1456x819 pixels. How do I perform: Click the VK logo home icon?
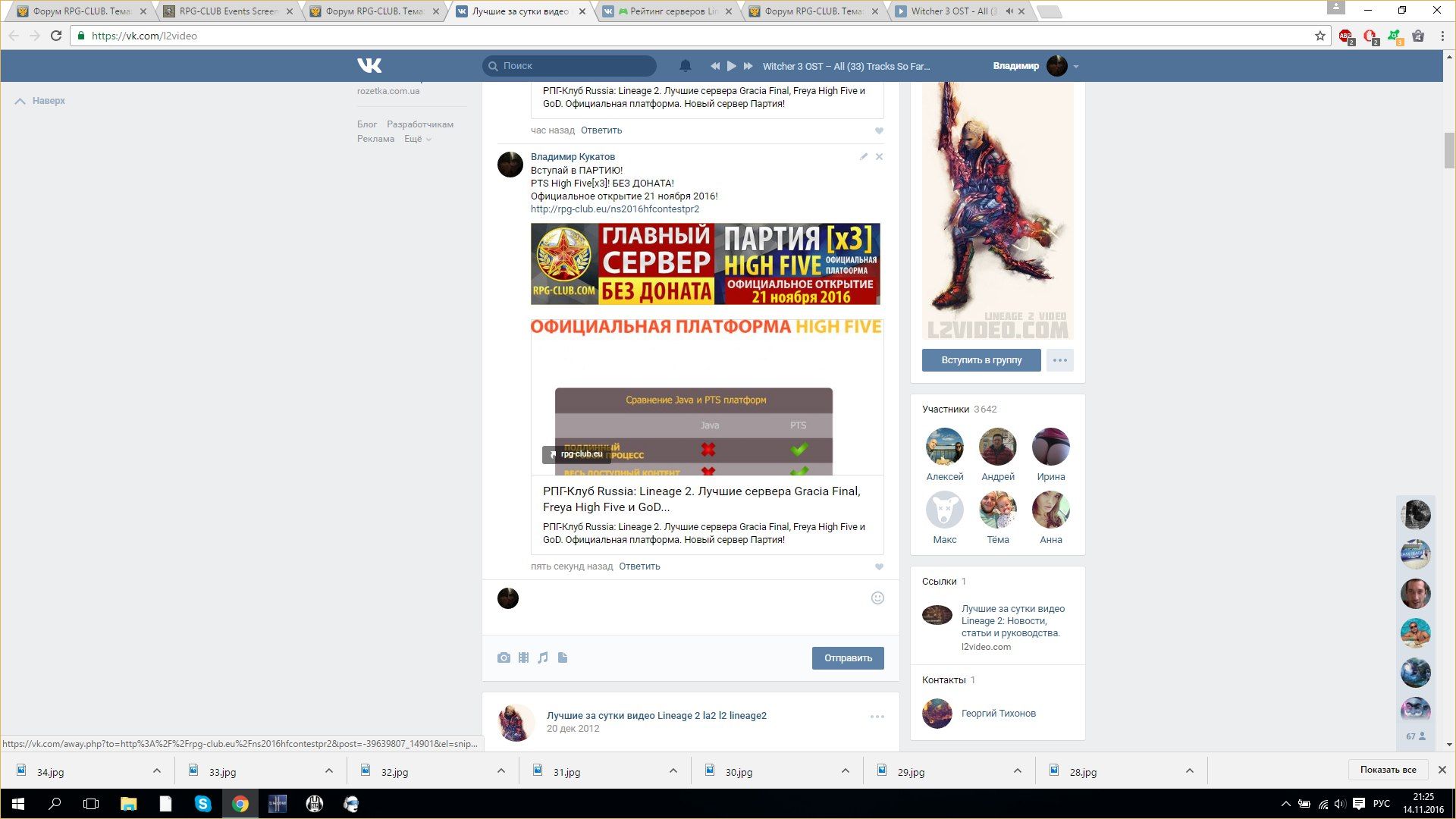click(x=369, y=66)
